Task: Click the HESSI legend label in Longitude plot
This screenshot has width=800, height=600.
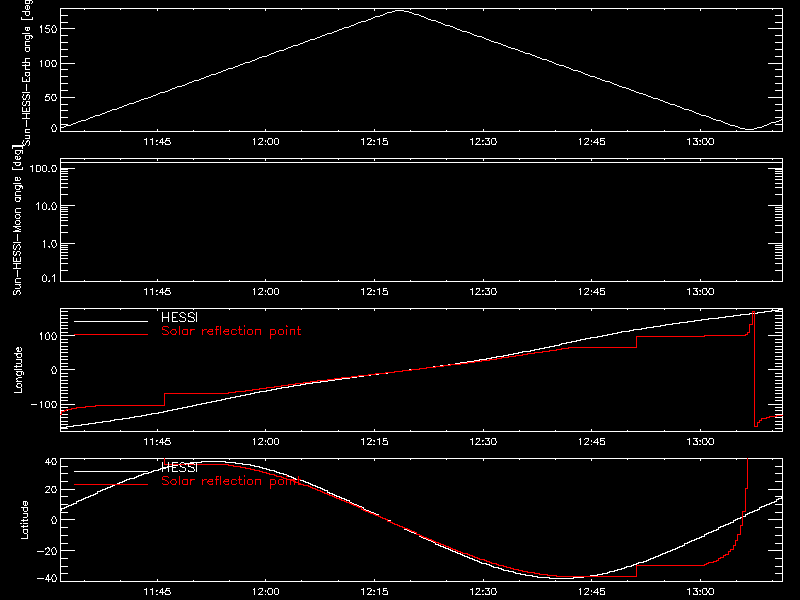Action: [179, 318]
